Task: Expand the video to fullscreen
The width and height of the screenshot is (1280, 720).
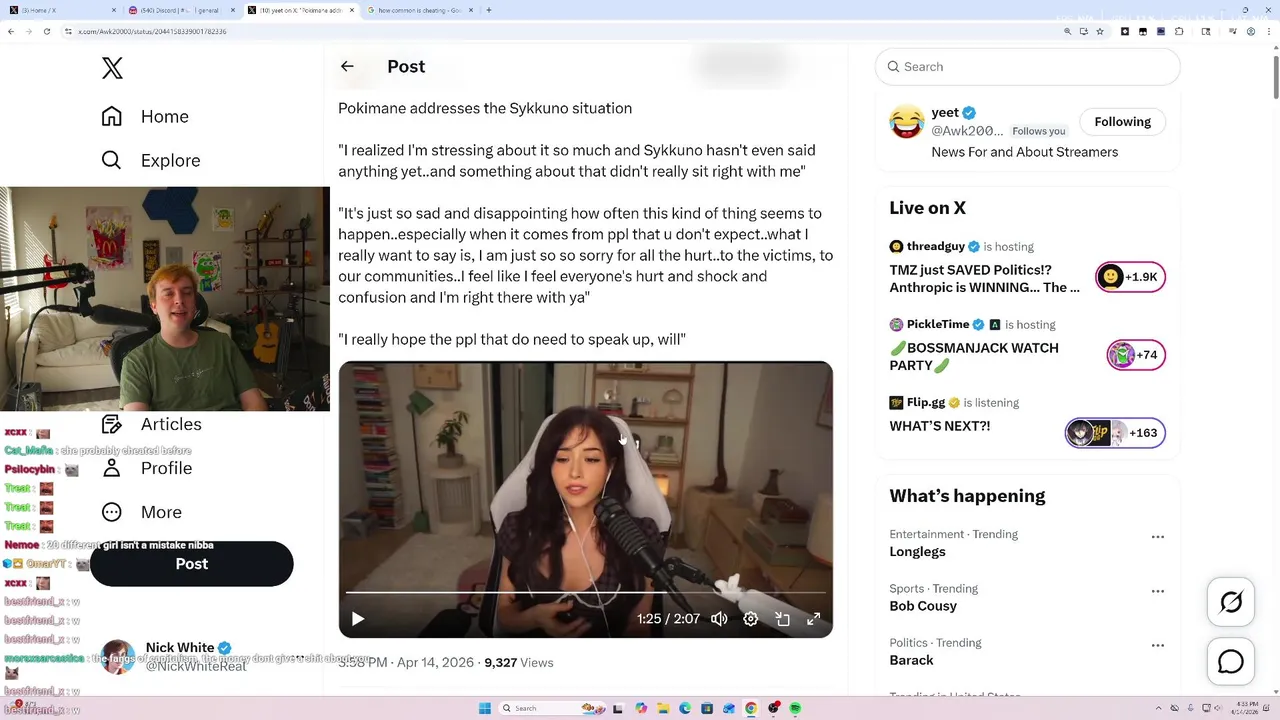Action: 814,619
